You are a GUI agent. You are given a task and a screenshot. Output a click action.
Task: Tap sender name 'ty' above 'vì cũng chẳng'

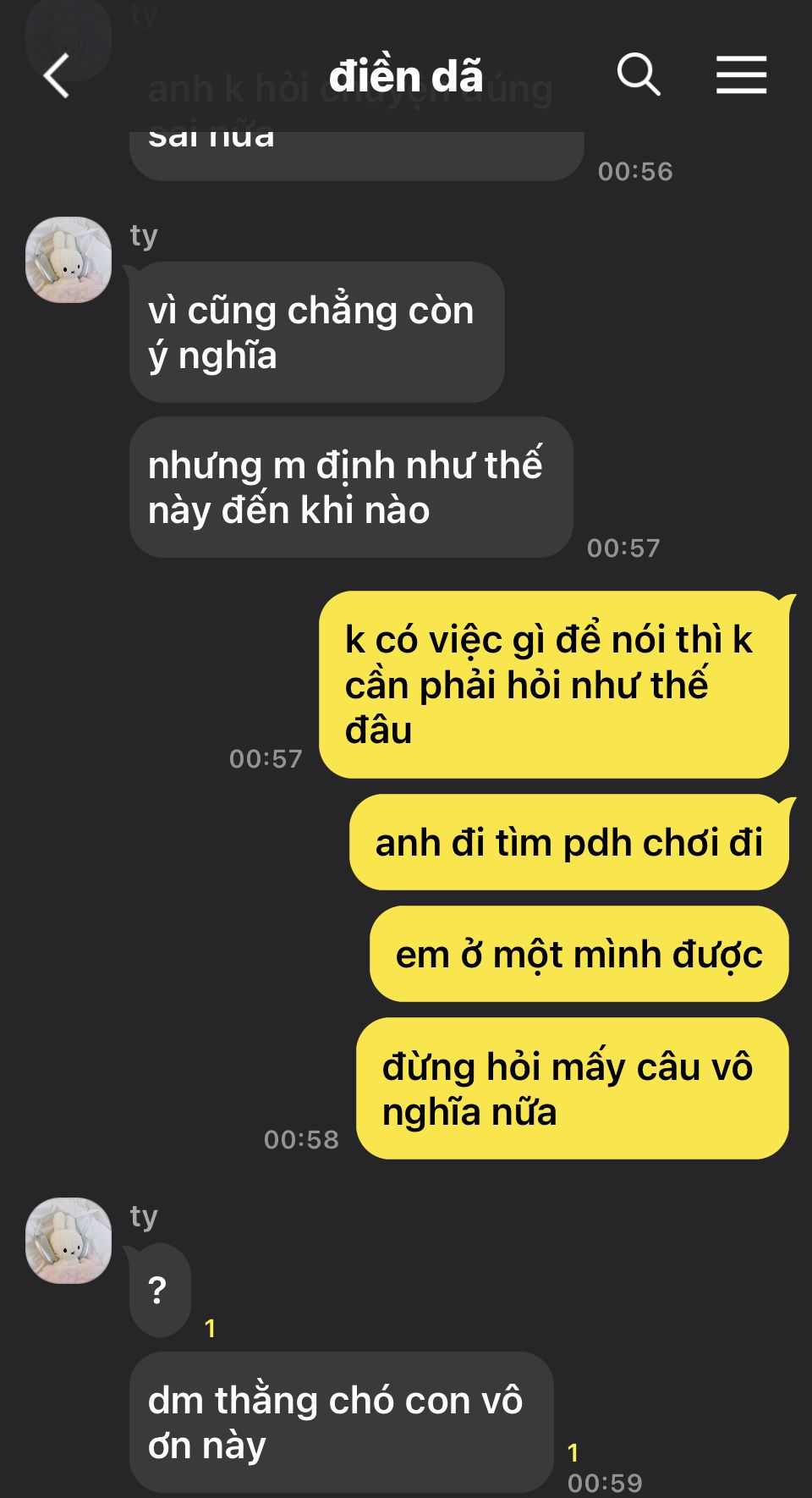pos(144,235)
